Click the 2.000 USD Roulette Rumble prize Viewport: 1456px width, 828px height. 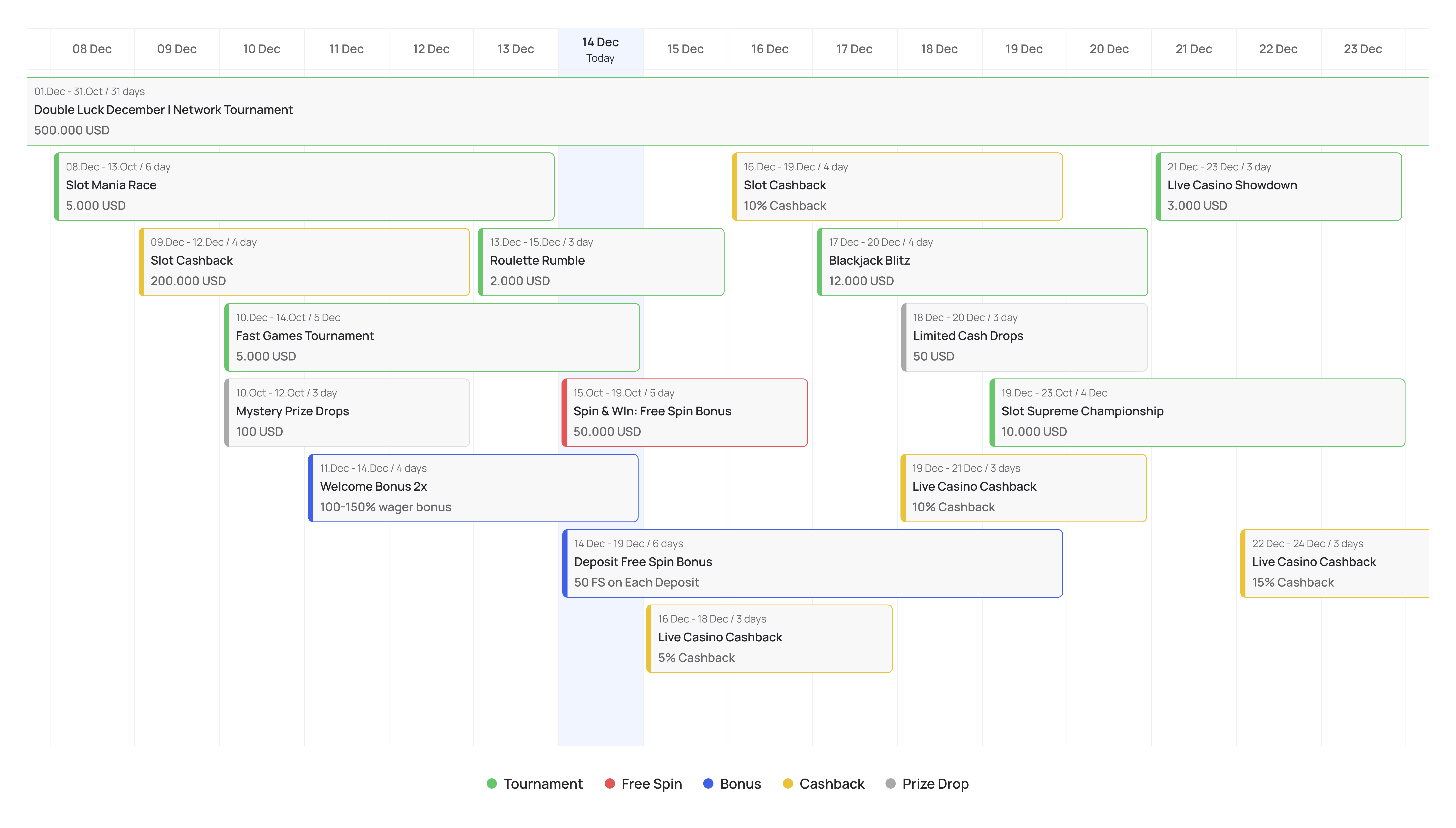[x=520, y=281]
